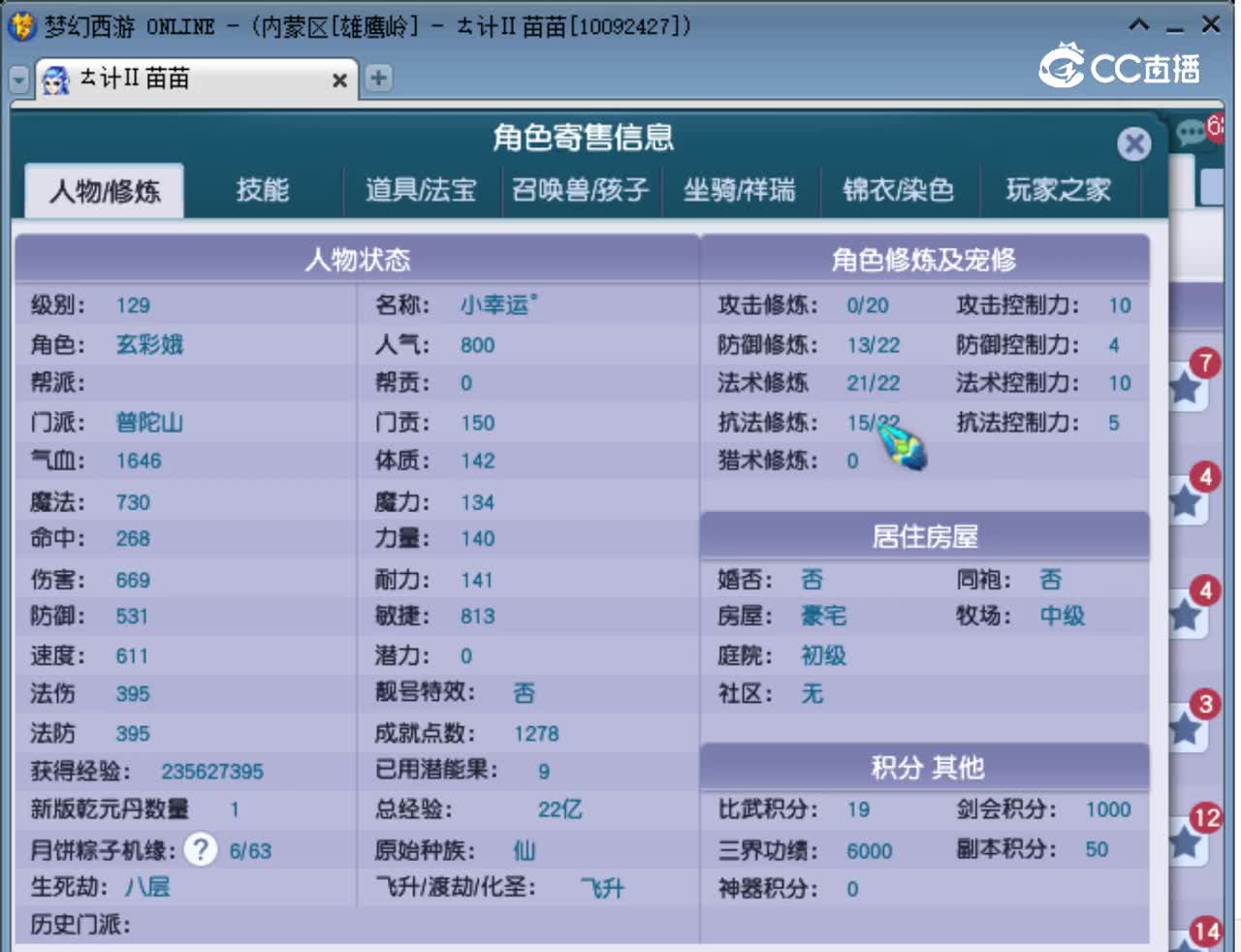Click the 月饼粽子机缘 help question mark icon

pos(201,849)
